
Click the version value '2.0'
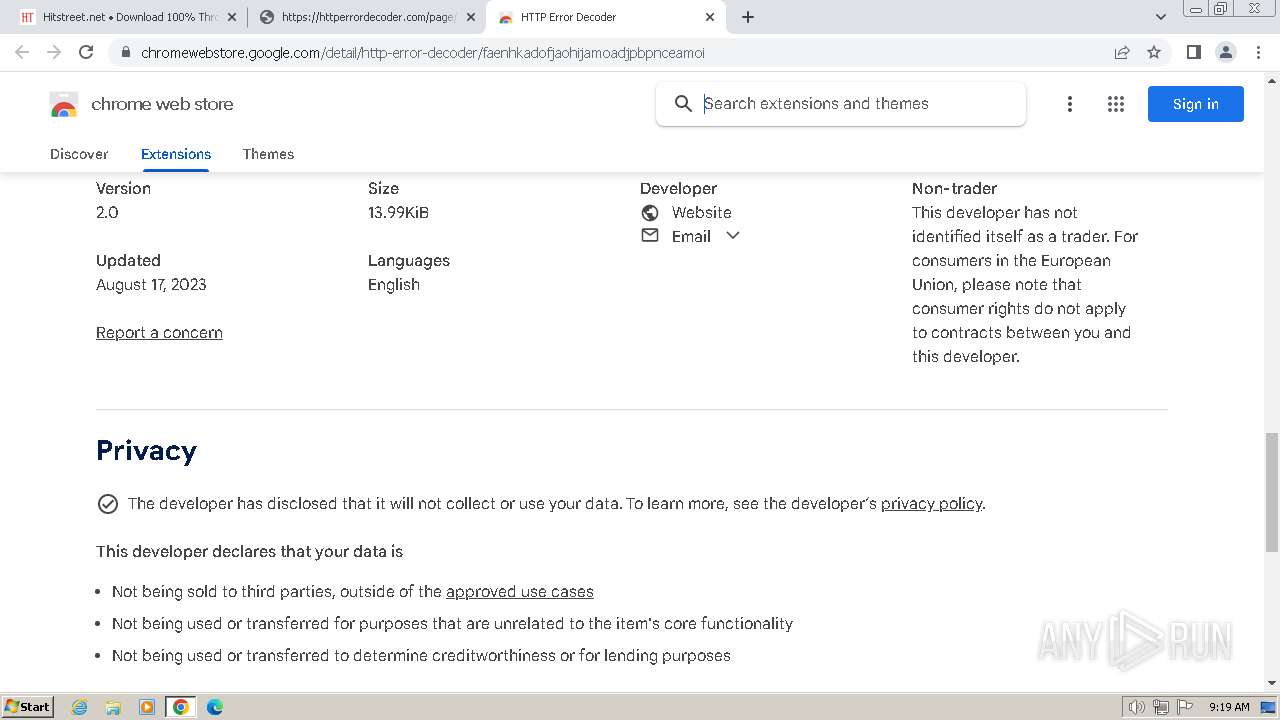107,213
